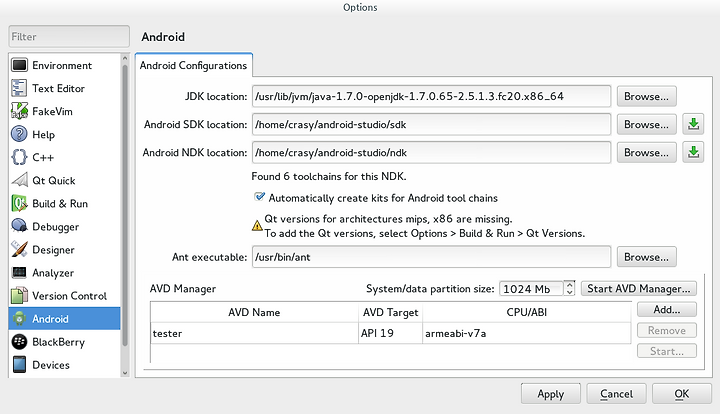
Task: Select the Debugger bug icon
Action: 19,226
